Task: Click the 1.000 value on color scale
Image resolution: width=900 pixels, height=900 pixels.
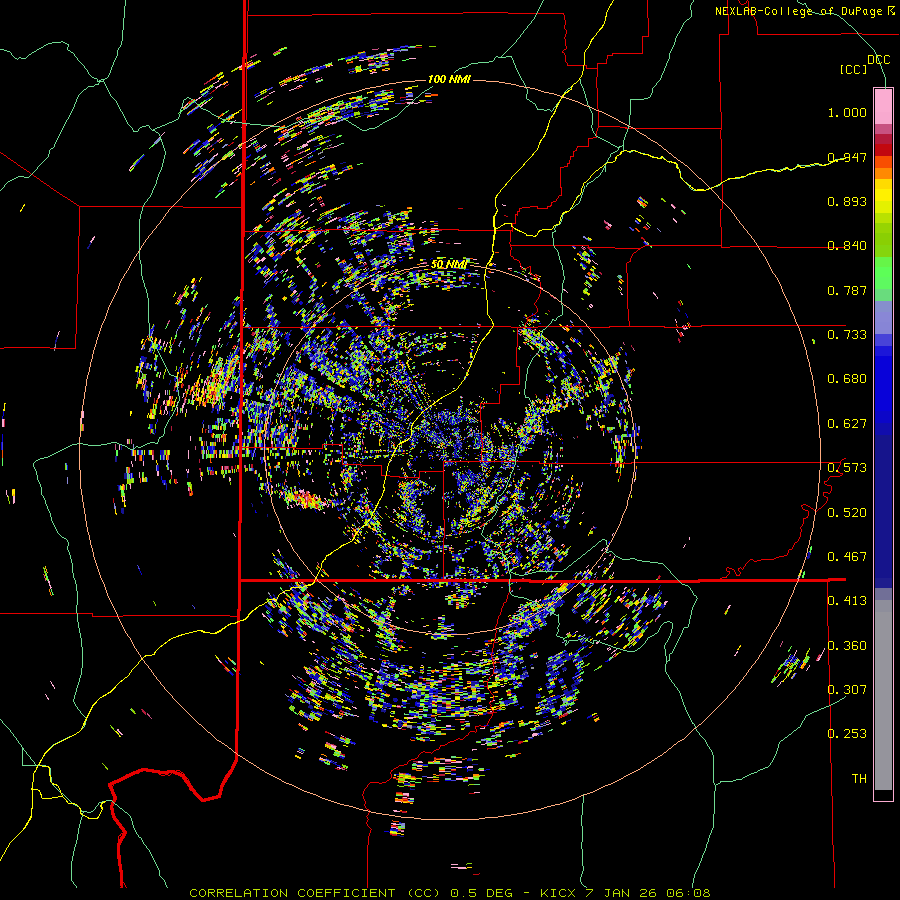Action: [x=847, y=112]
